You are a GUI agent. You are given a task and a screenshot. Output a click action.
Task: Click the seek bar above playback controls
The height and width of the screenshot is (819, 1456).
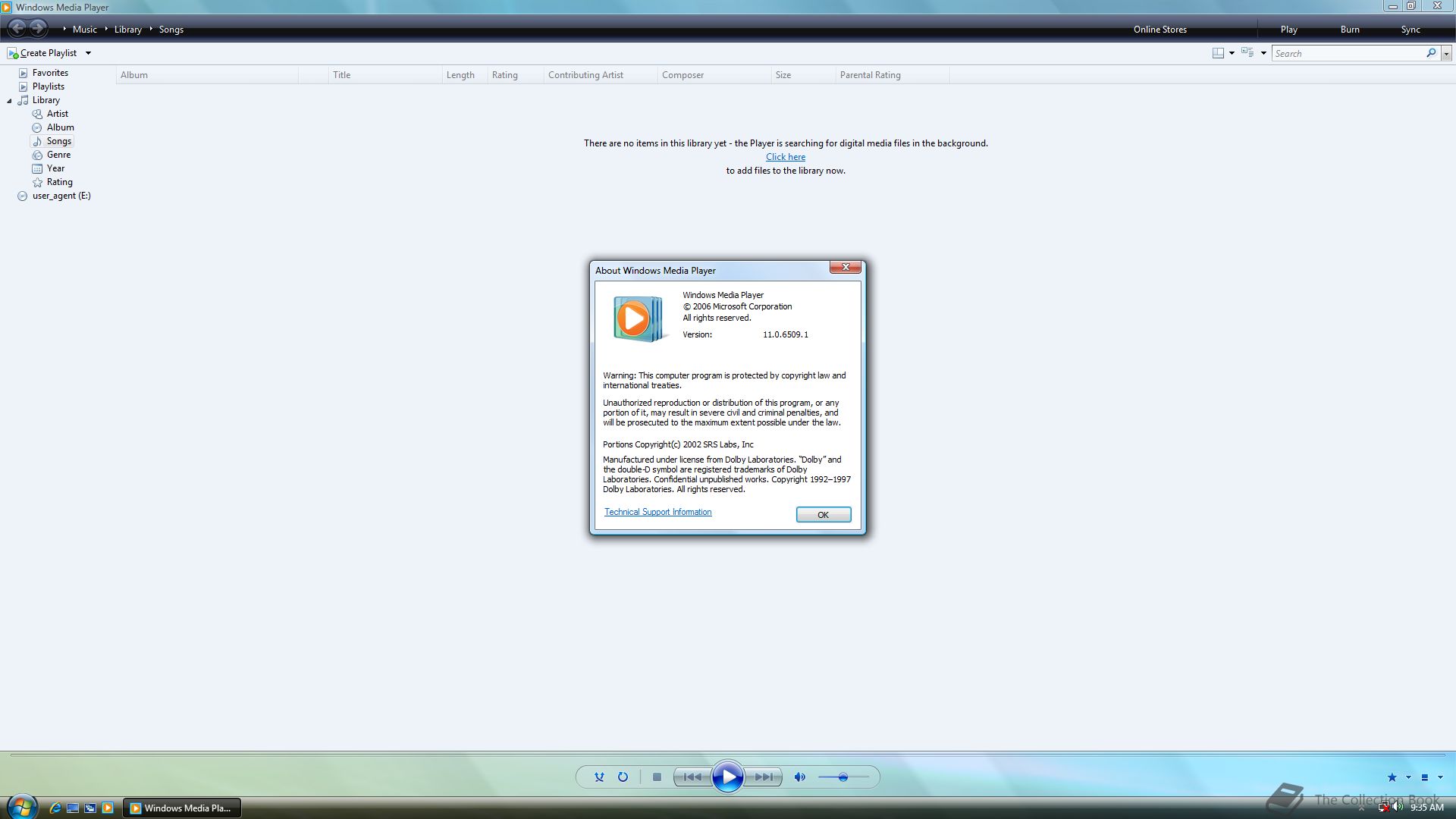coord(728,755)
